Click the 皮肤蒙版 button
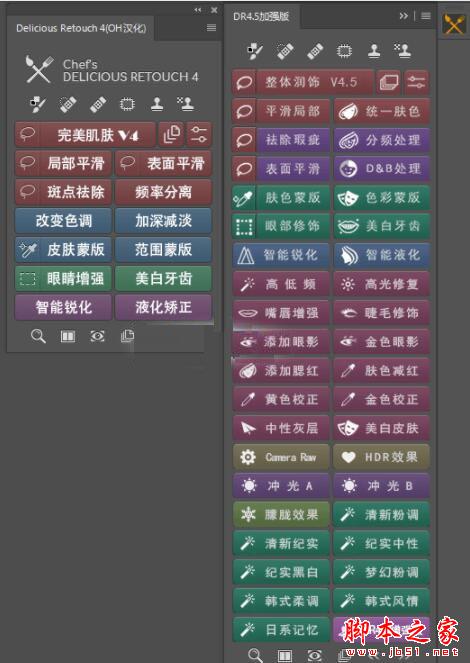Viewport: 470px width, 663px height. click(x=63, y=249)
